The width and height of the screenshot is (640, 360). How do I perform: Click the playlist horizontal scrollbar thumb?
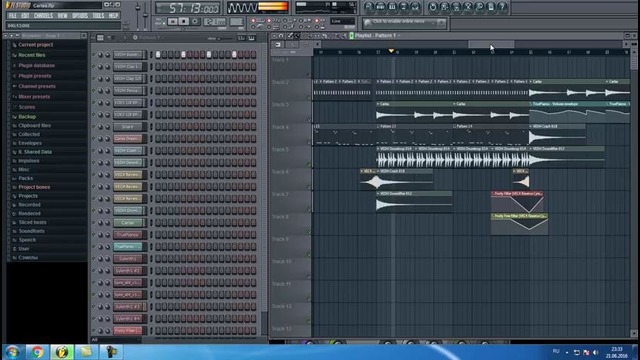491,44
